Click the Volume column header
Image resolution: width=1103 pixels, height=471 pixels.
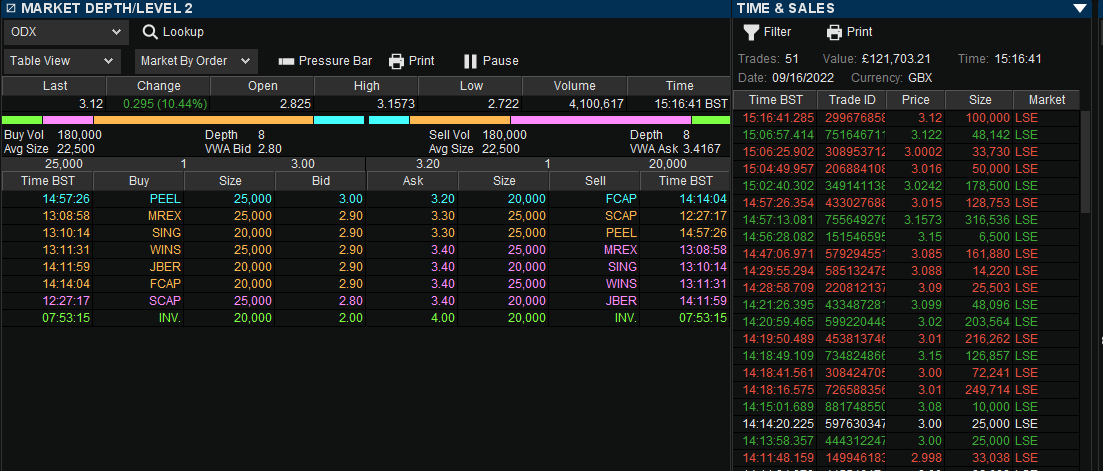pyautogui.click(x=574, y=86)
